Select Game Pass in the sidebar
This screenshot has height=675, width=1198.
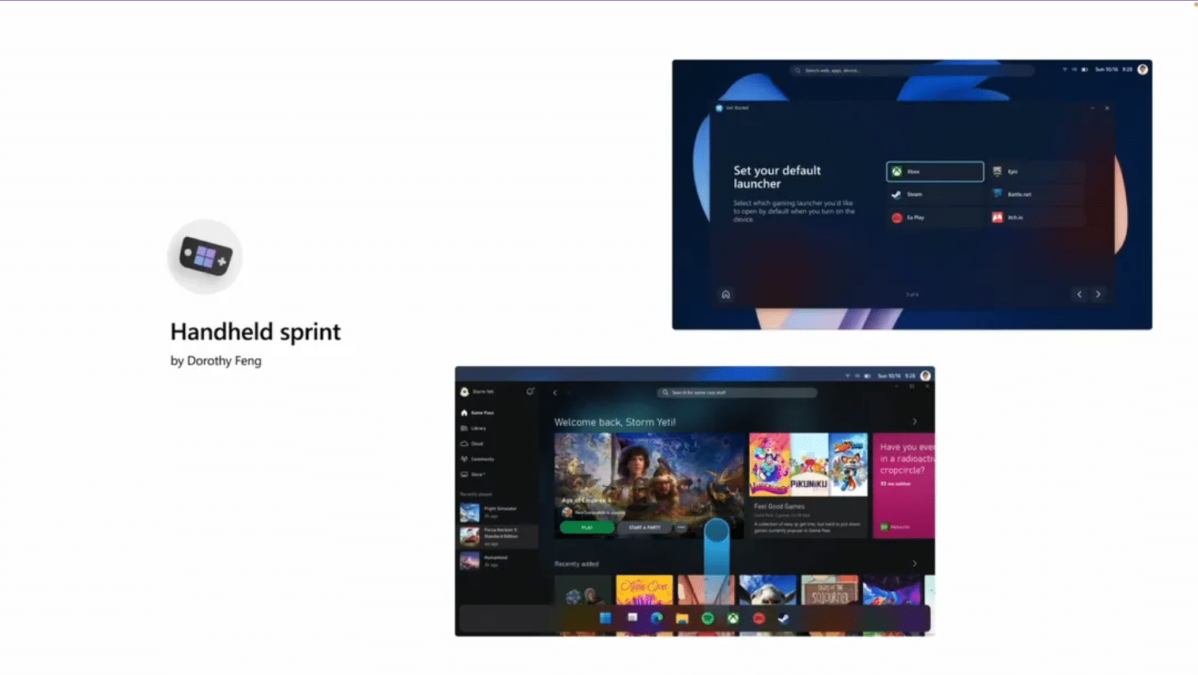481,413
